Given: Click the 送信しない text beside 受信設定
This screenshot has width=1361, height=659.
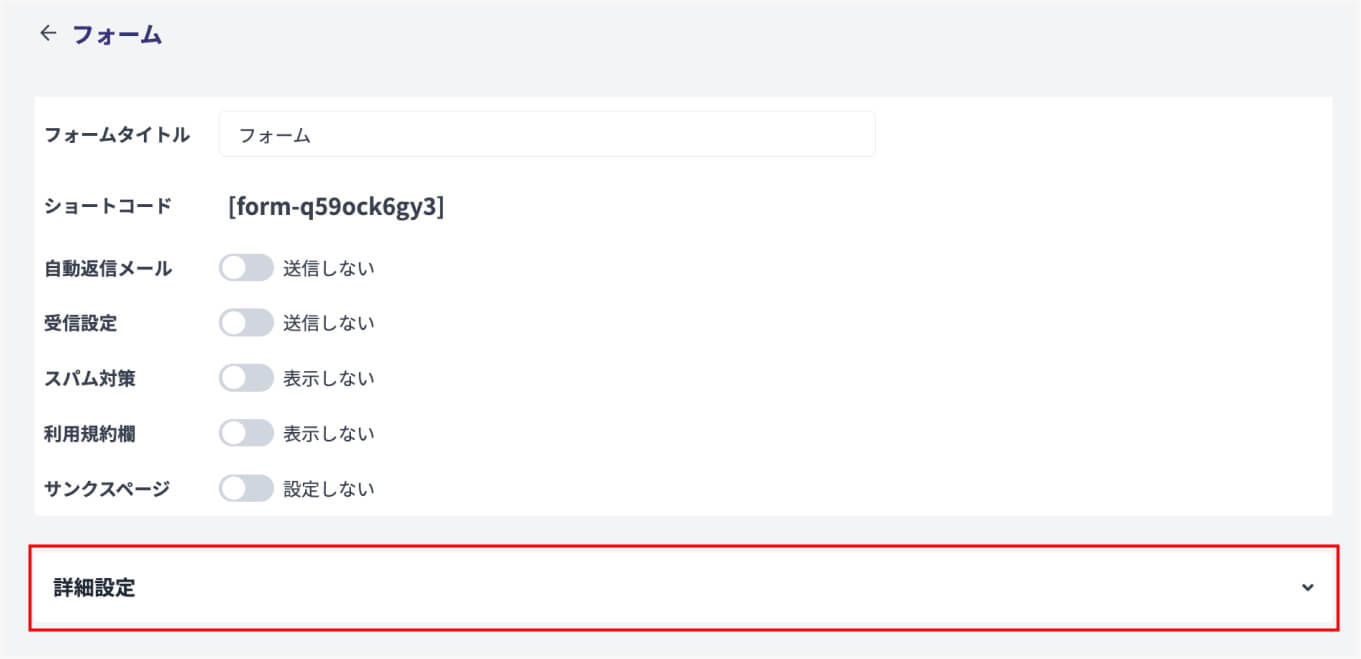Looking at the screenshot, I should (328, 323).
